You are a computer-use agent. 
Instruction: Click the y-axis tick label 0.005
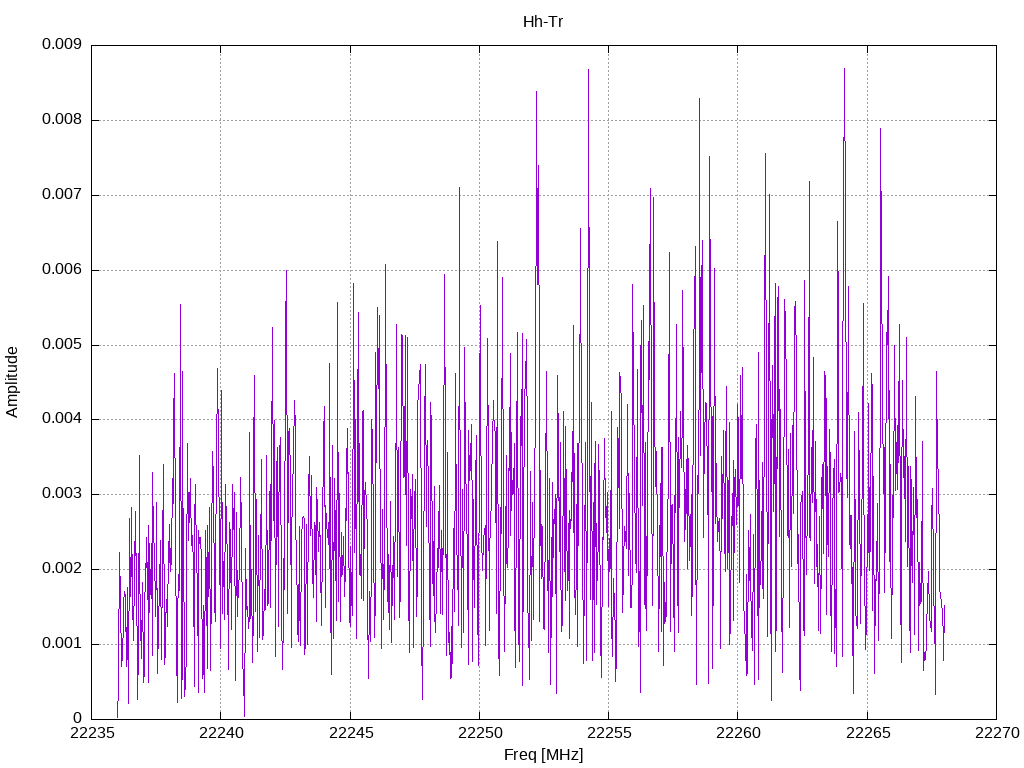[x=62, y=344]
